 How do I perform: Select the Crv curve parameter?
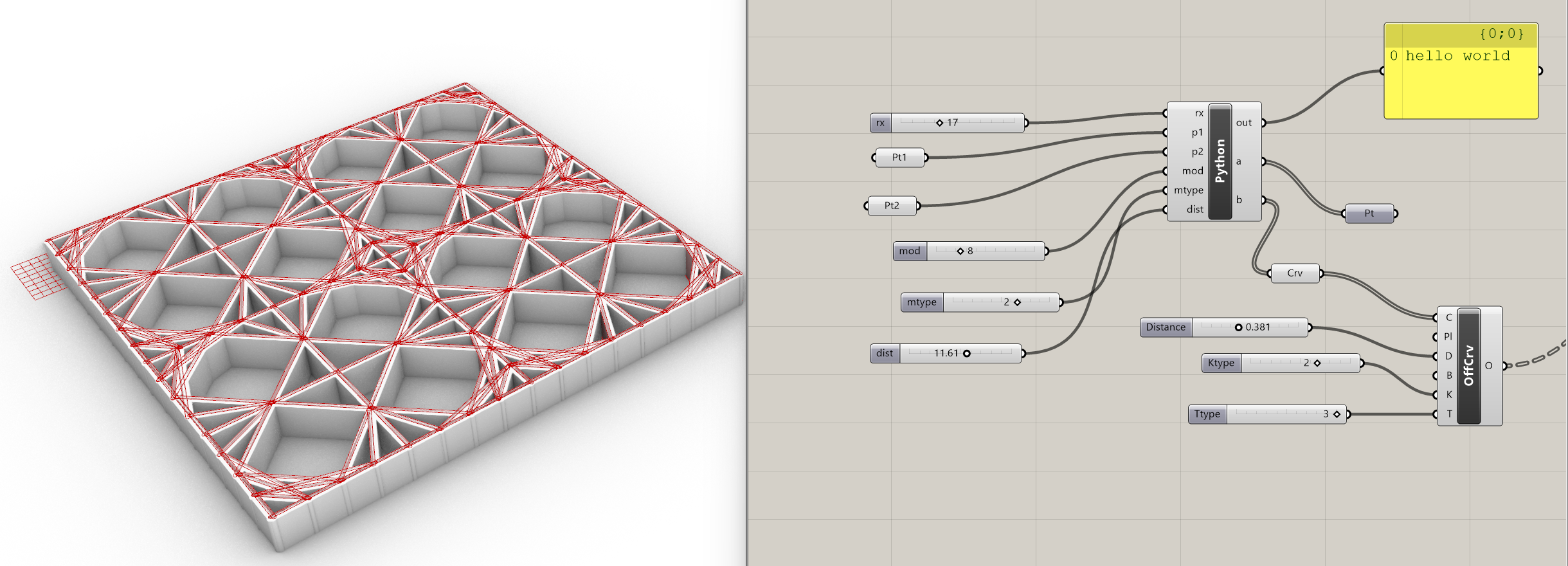click(1295, 273)
